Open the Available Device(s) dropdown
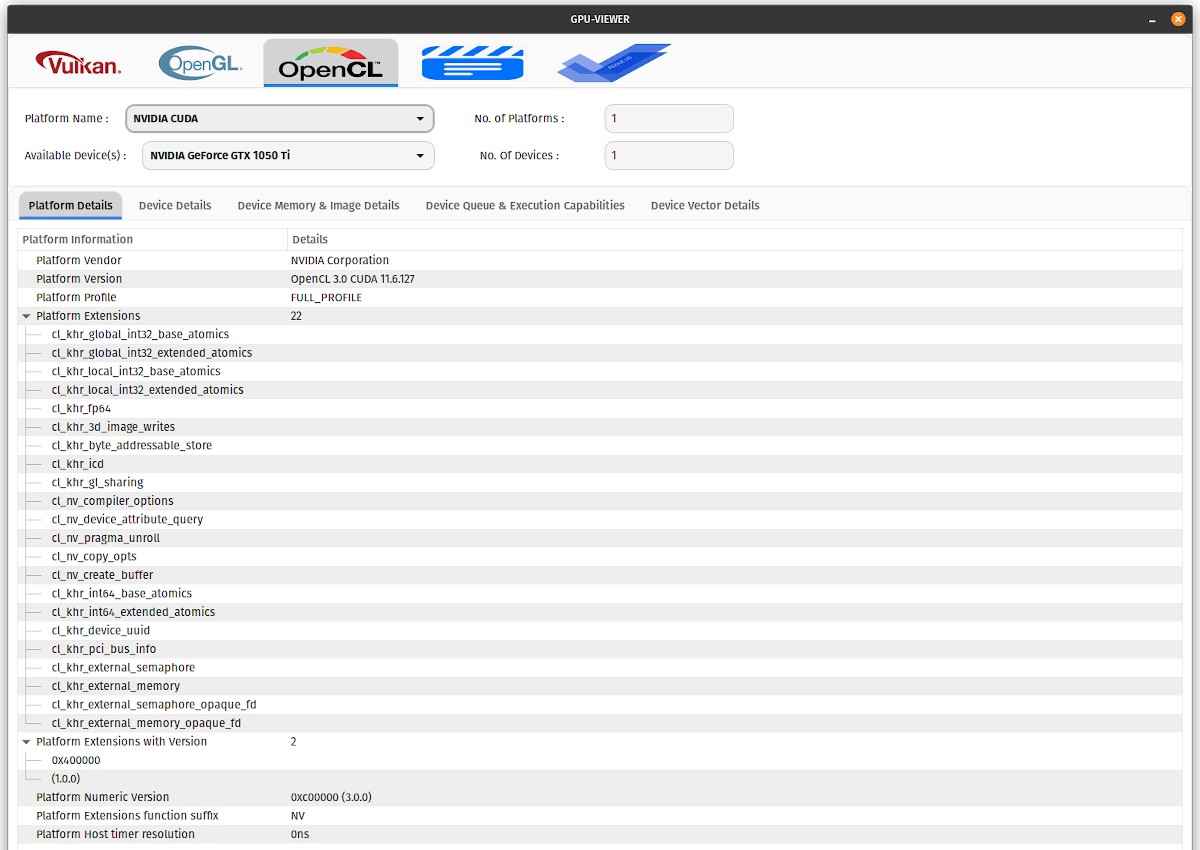Image resolution: width=1200 pixels, height=850 pixels. [288, 155]
